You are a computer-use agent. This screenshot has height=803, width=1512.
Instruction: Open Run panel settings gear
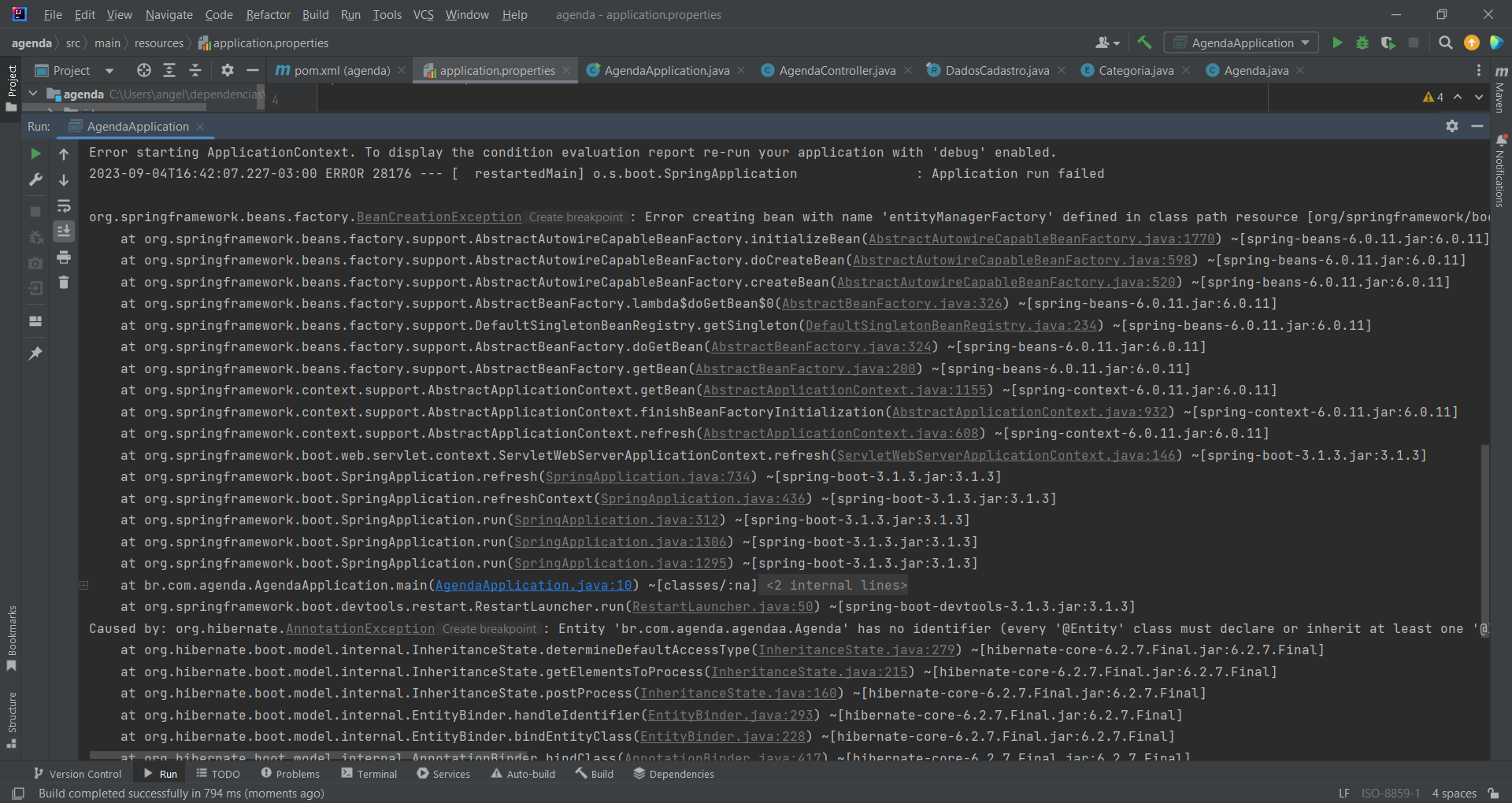[1452, 126]
